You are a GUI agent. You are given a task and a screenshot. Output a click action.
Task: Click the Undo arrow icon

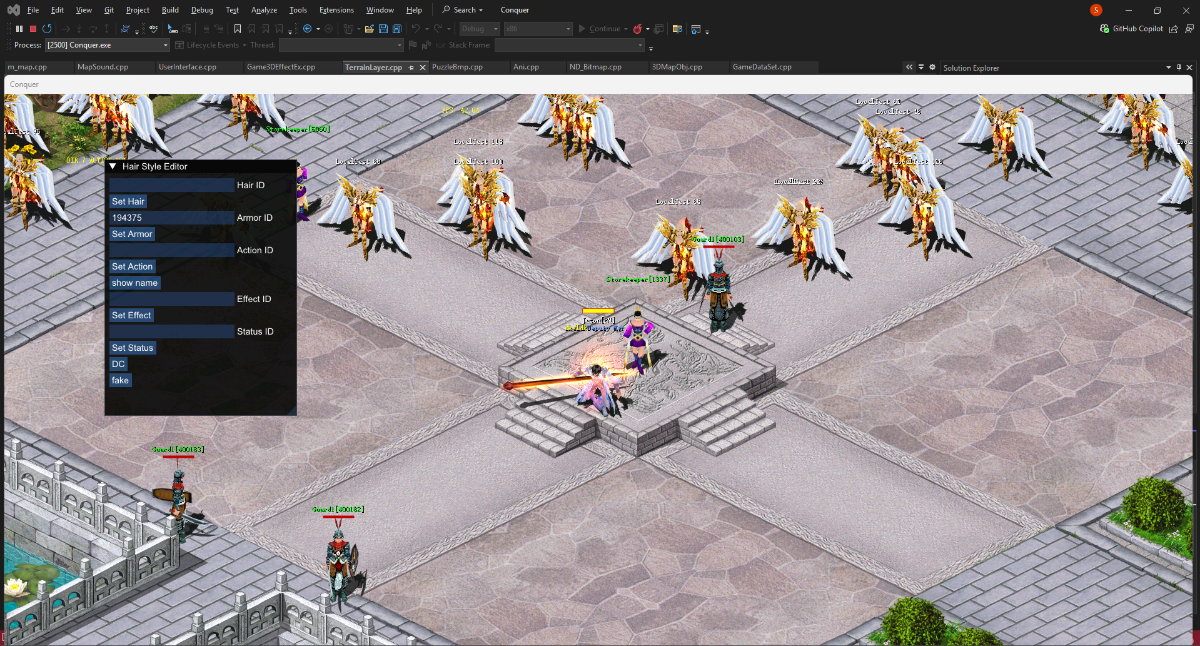coord(416,29)
